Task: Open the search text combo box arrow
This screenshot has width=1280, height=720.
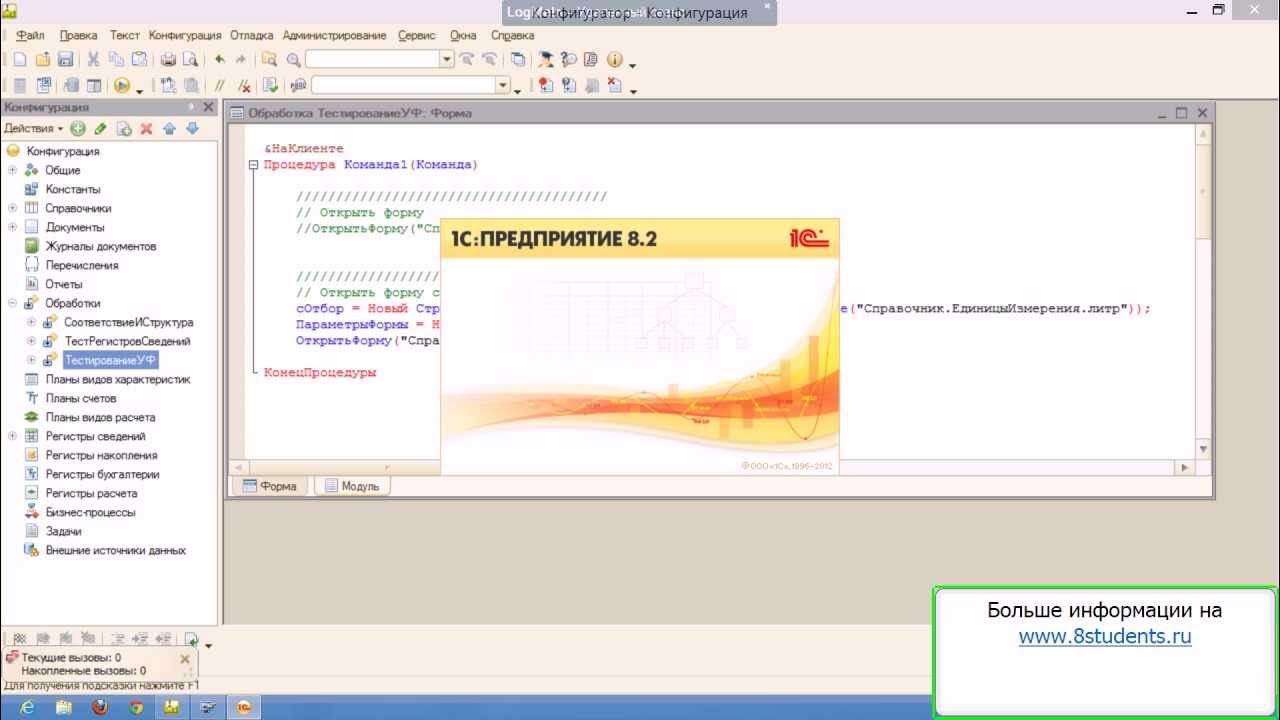Action: pyautogui.click(x=447, y=60)
